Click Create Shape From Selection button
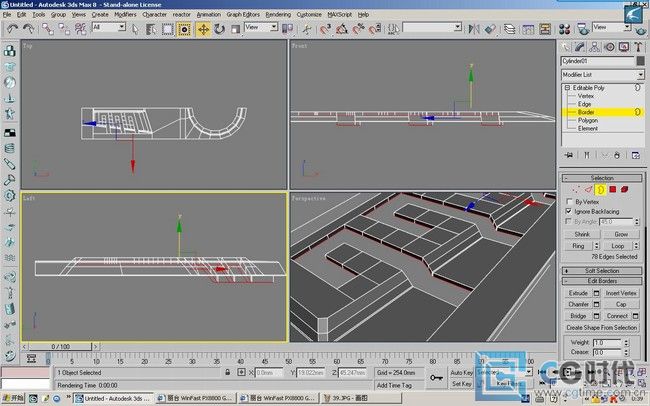Screen dimensions: 650x406 [x=601, y=328]
